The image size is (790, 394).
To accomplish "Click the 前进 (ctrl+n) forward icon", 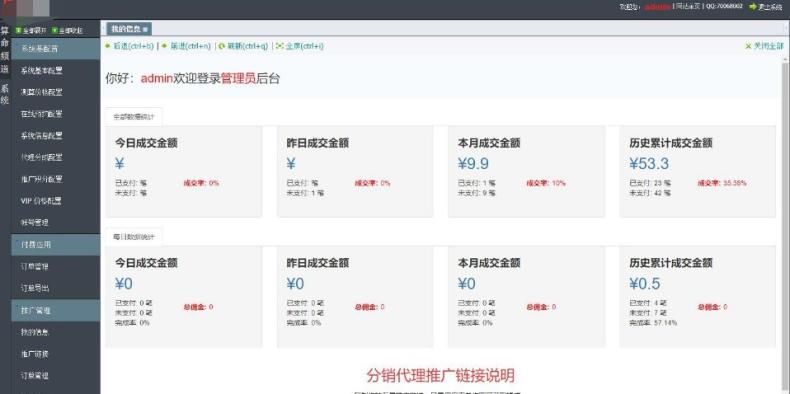I will [x=164, y=46].
